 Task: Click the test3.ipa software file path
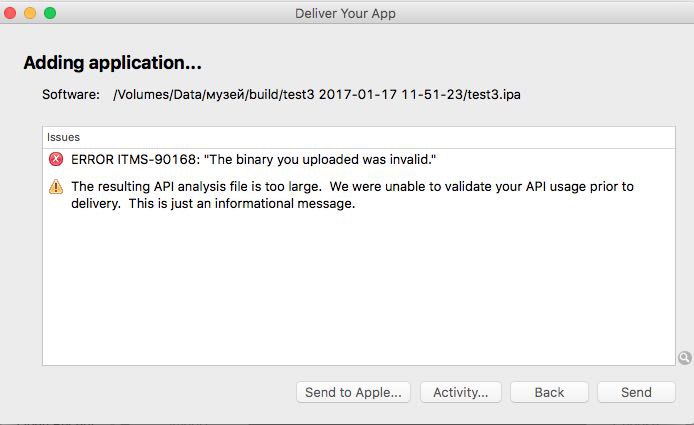pyautogui.click(x=317, y=95)
